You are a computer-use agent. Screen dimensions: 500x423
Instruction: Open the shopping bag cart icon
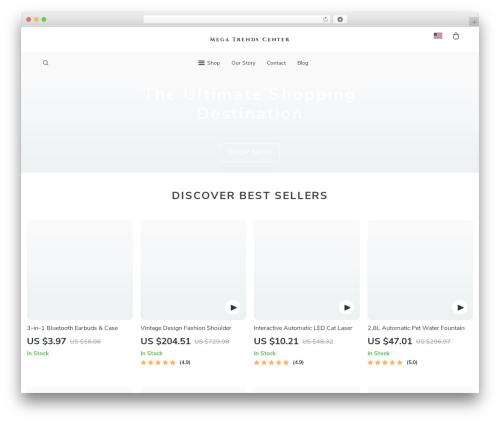pyautogui.click(x=456, y=36)
